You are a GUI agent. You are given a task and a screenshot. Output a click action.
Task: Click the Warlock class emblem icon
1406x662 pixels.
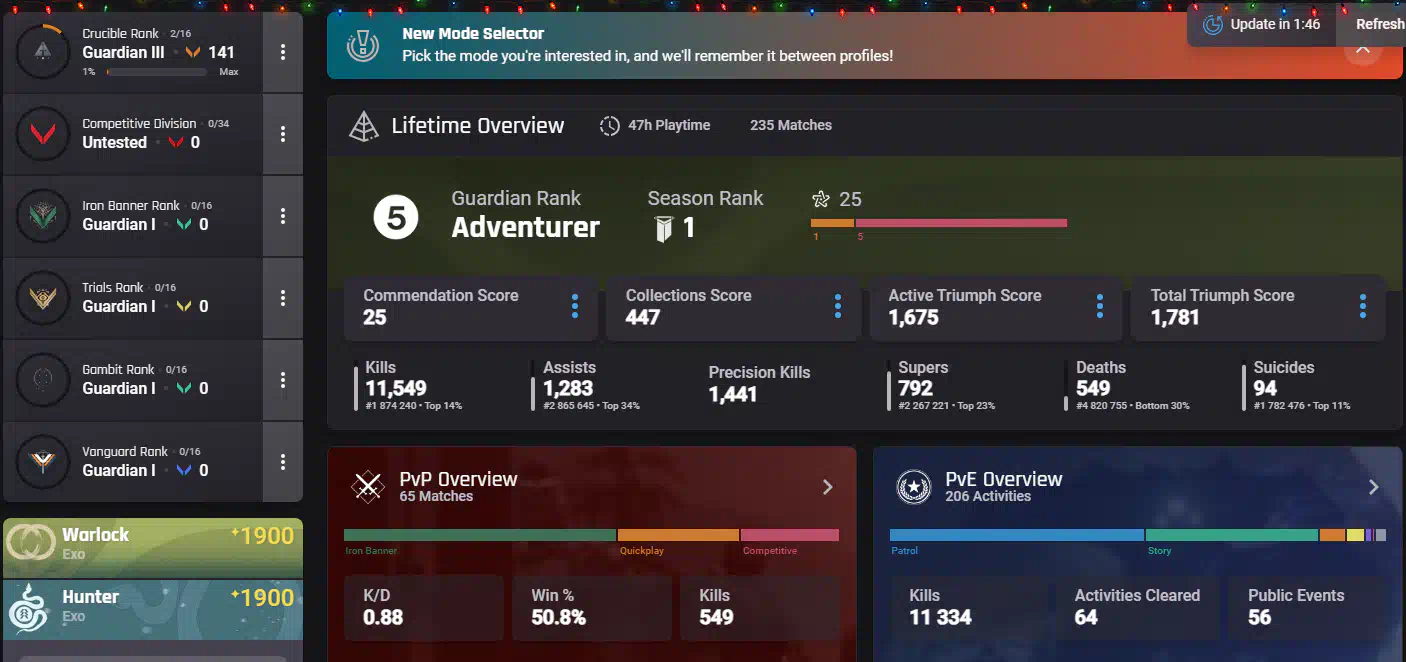[x=31, y=542]
